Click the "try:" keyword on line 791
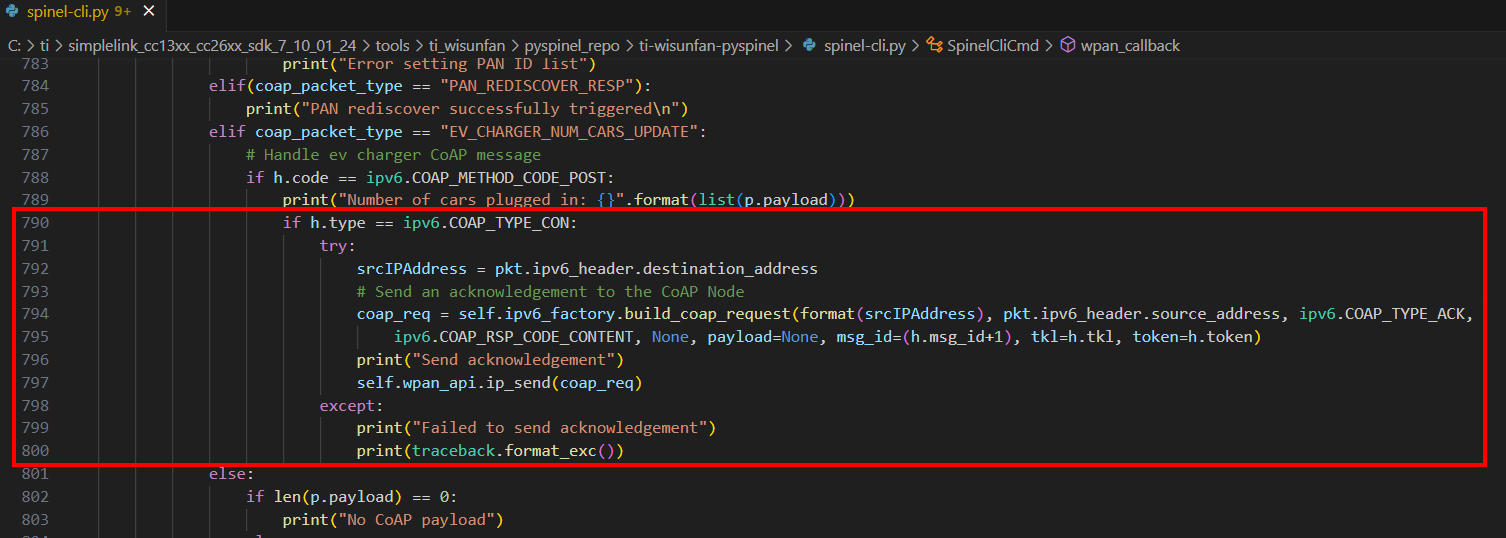 pyautogui.click(x=337, y=245)
